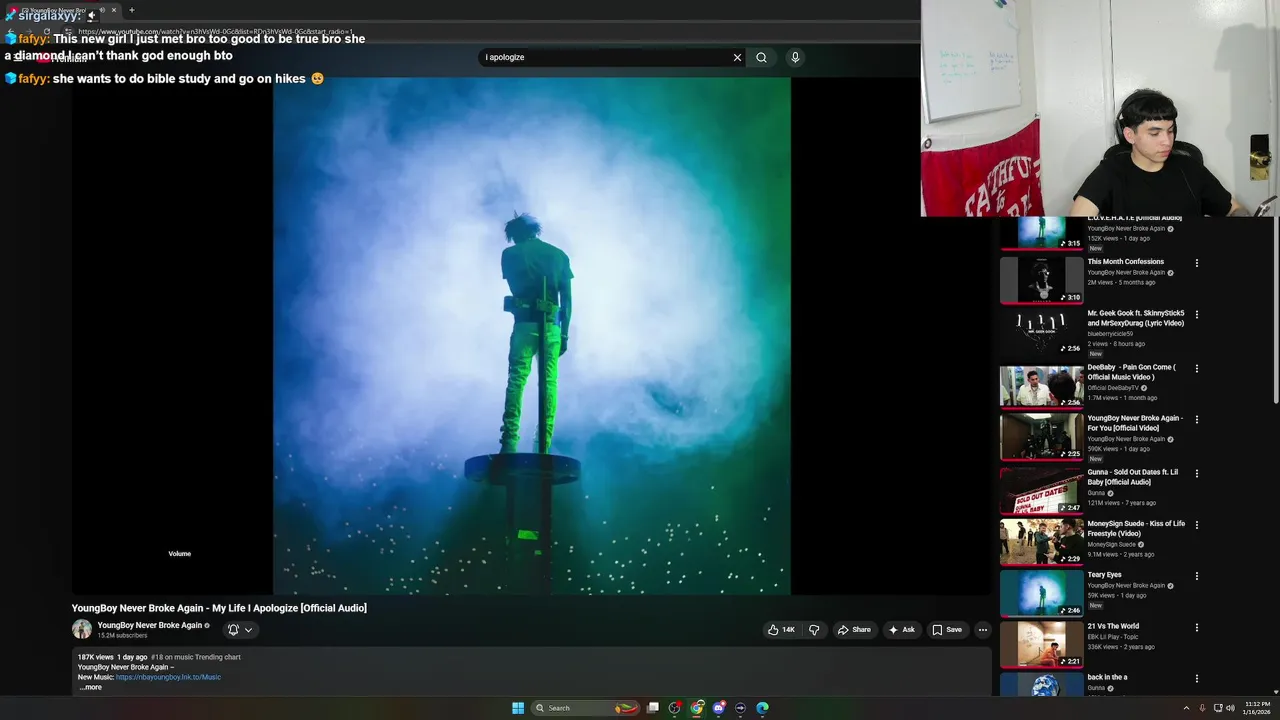Open the system volume tray icon

tap(1230, 708)
